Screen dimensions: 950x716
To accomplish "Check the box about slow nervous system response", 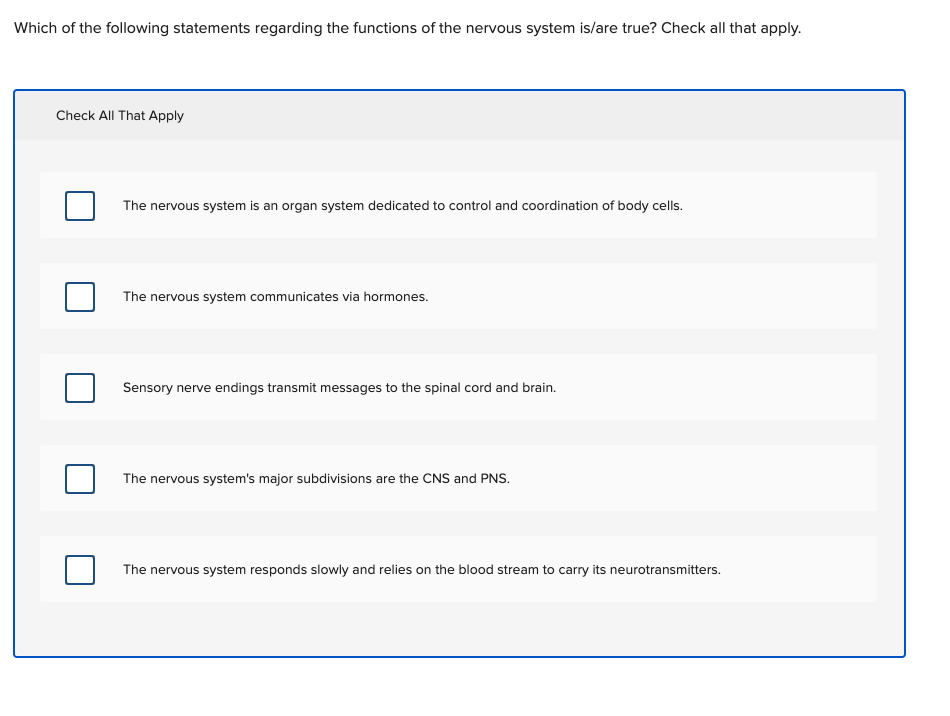I will (80, 569).
